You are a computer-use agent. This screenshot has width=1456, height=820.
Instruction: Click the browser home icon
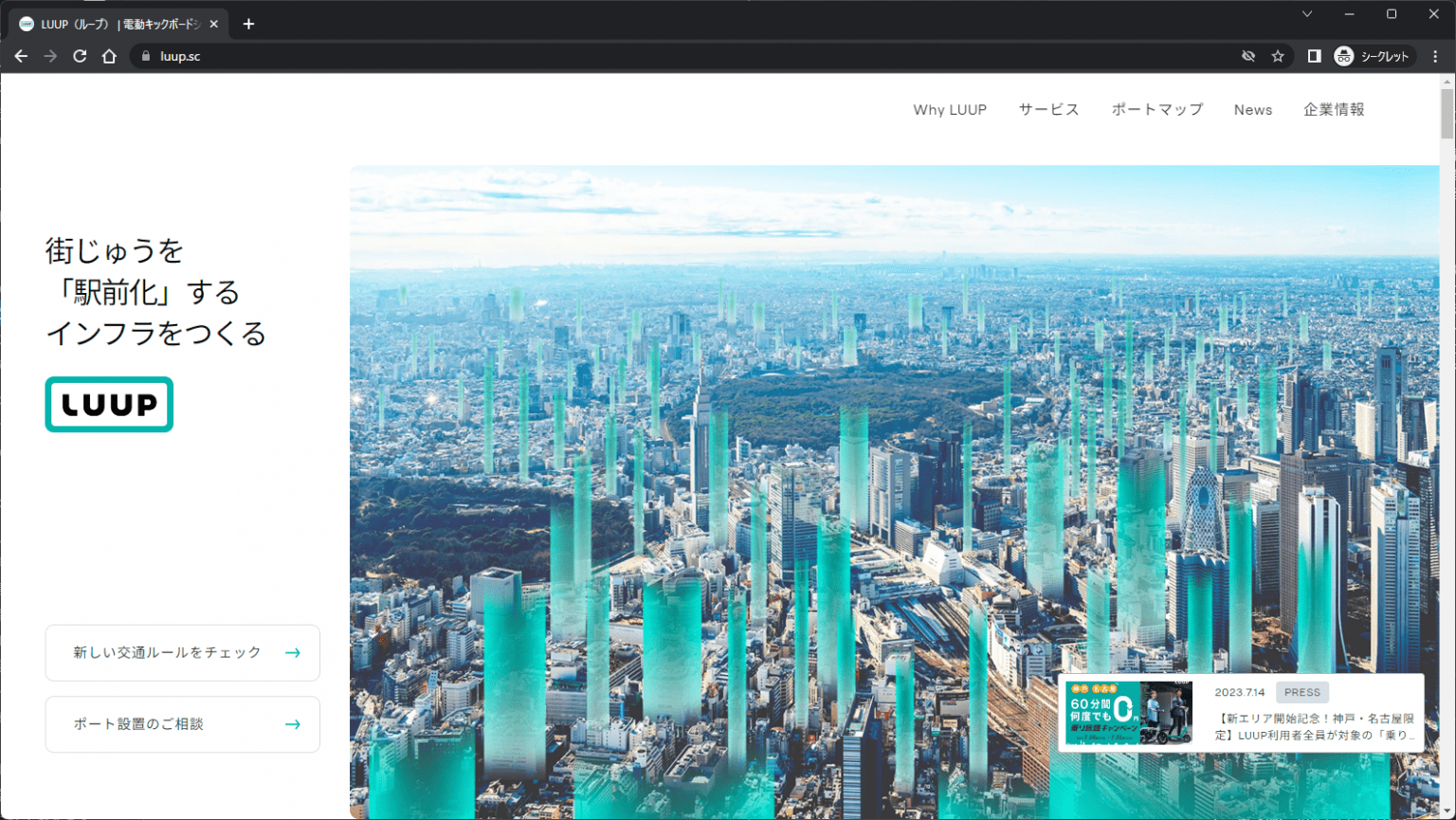tap(108, 56)
